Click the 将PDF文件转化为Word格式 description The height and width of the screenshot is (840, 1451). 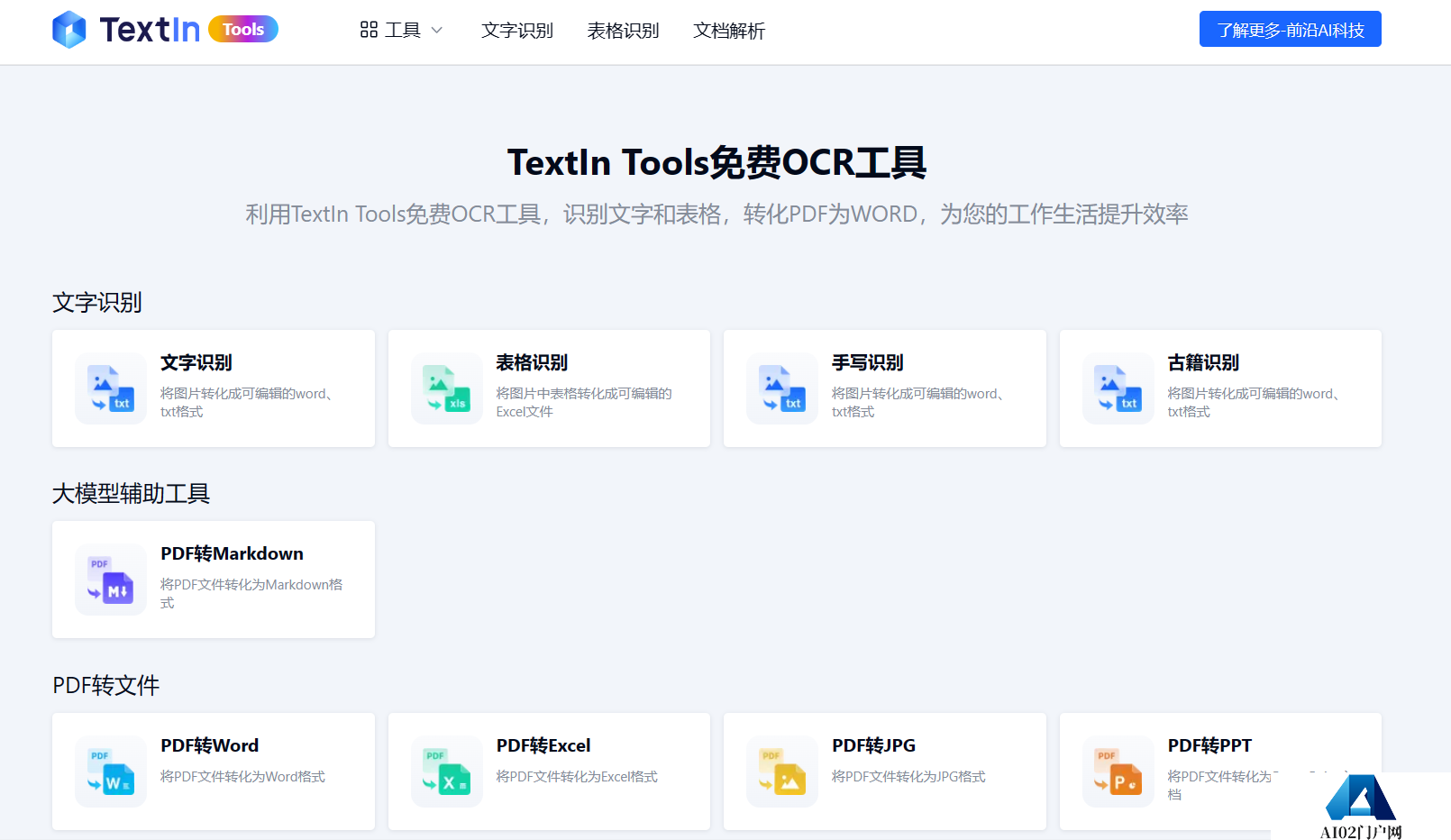tap(242, 776)
